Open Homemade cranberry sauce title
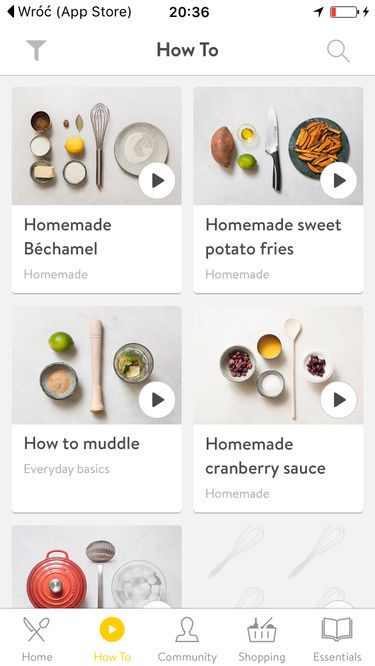 (x=265, y=456)
